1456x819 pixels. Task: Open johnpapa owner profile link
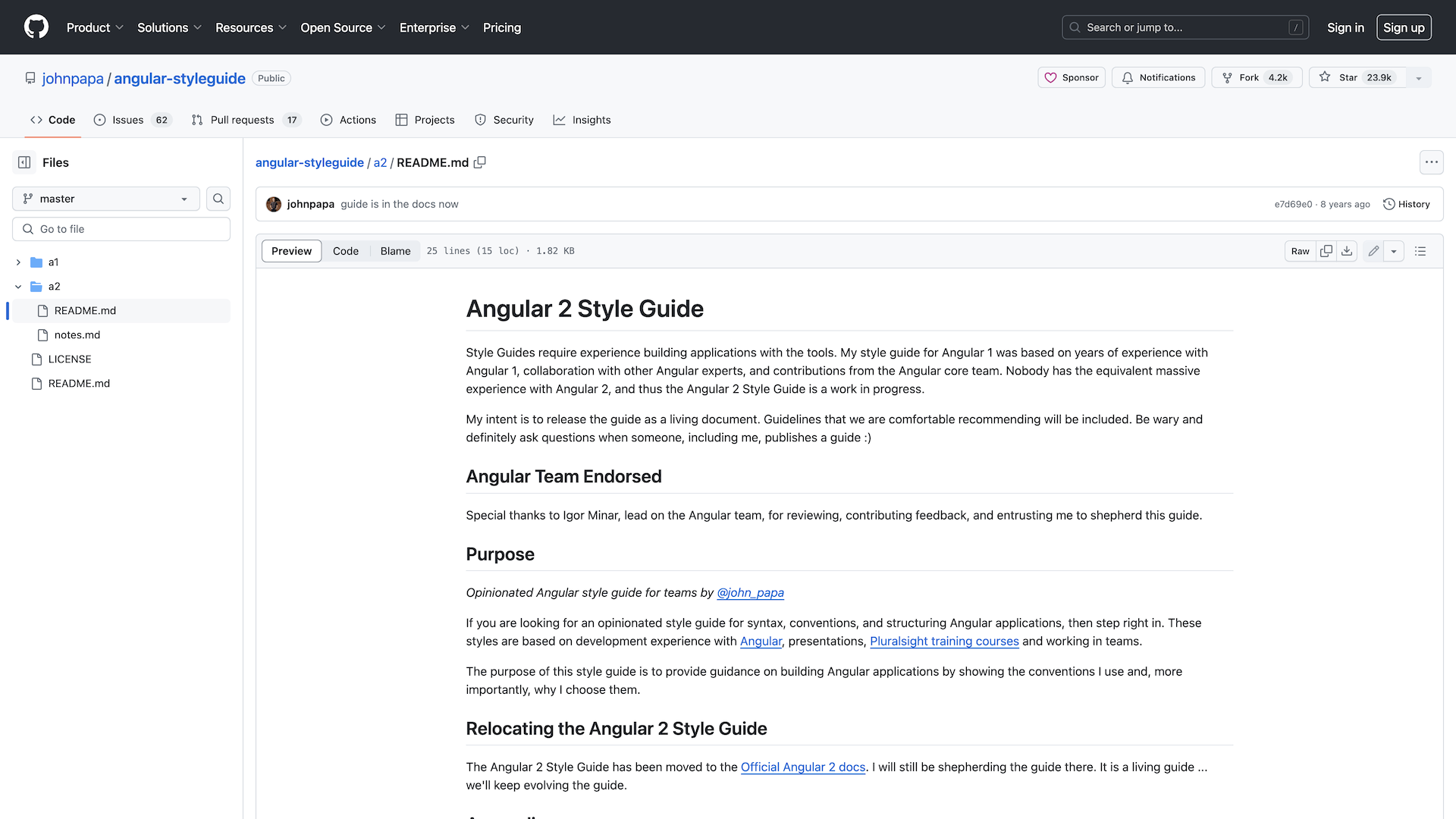click(73, 78)
